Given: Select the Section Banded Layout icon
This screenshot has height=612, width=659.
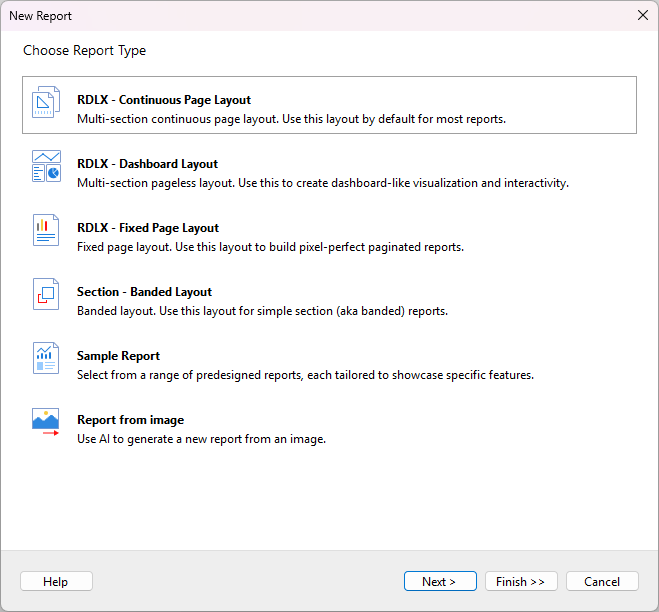Looking at the screenshot, I should click(x=46, y=294).
